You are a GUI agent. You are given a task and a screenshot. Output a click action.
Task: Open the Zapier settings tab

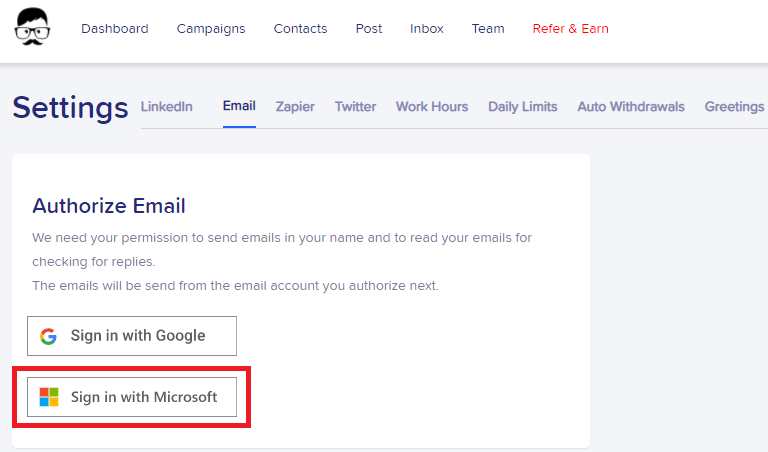pyautogui.click(x=295, y=107)
